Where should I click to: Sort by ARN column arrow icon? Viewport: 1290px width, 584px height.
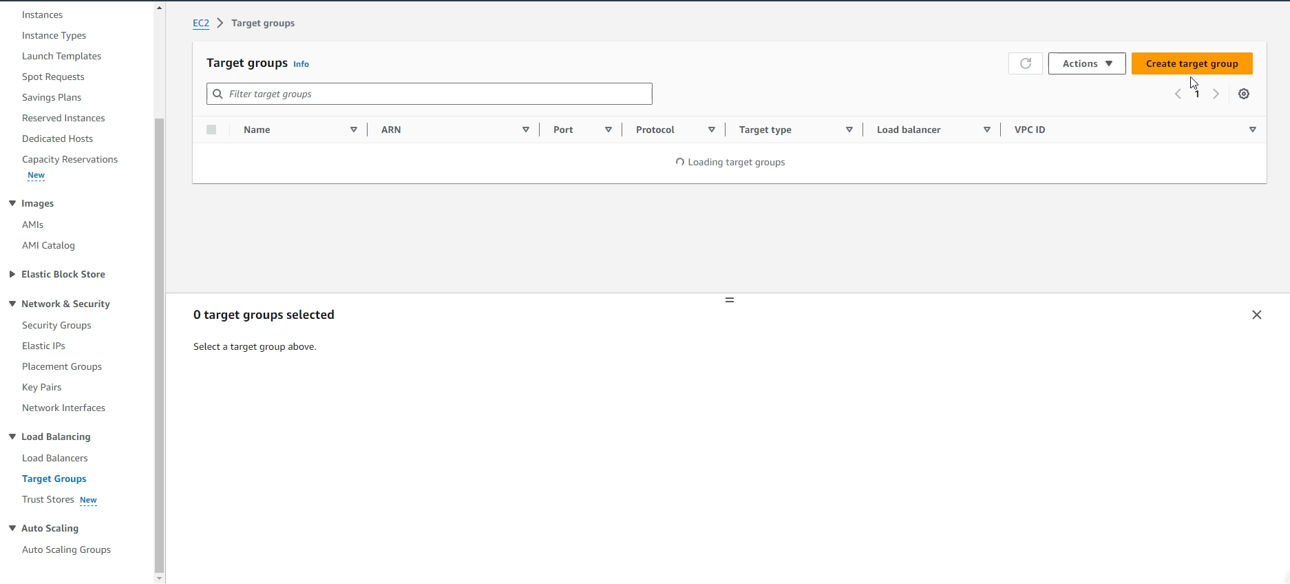(x=525, y=130)
